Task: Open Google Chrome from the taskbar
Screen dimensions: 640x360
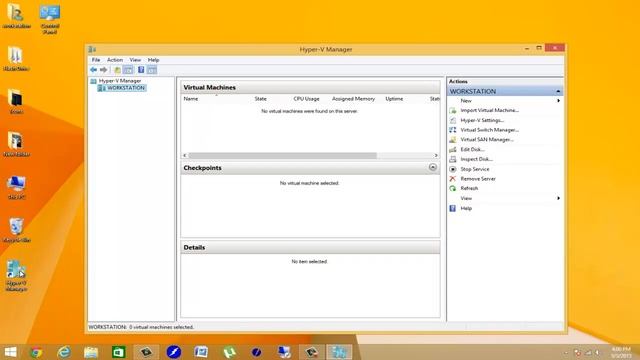Action: coord(36,352)
